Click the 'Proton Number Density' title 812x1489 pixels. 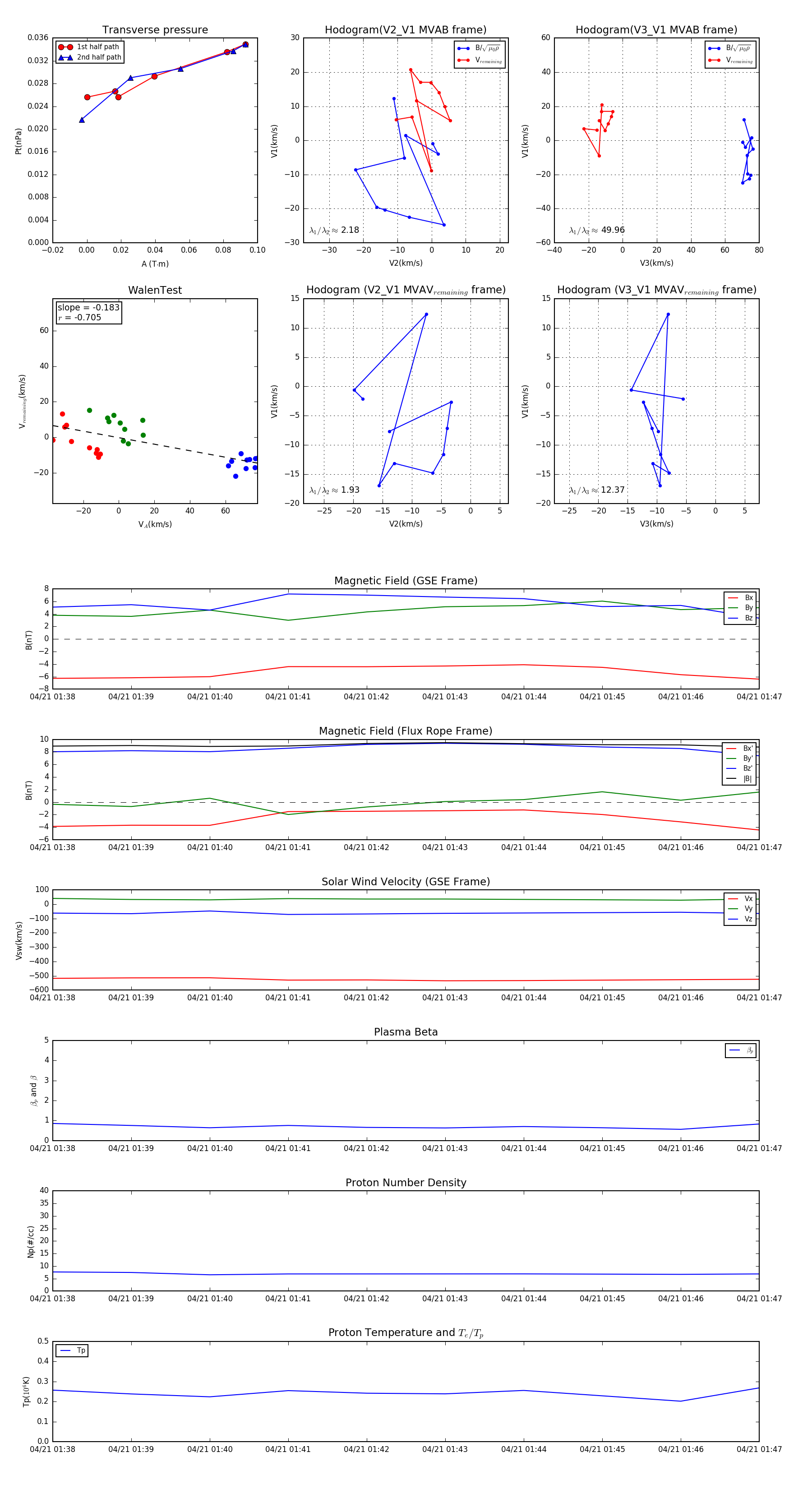pyautogui.click(x=406, y=1183)
